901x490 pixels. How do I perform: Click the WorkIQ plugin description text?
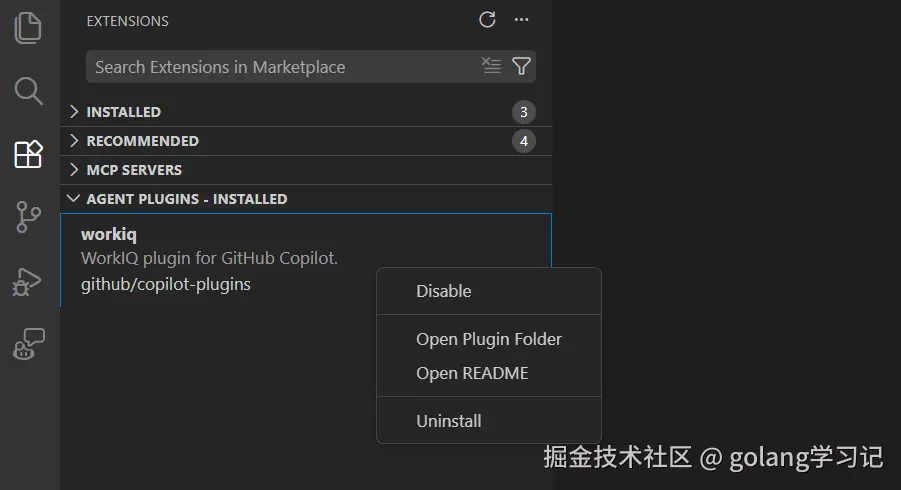coord(209,258)
